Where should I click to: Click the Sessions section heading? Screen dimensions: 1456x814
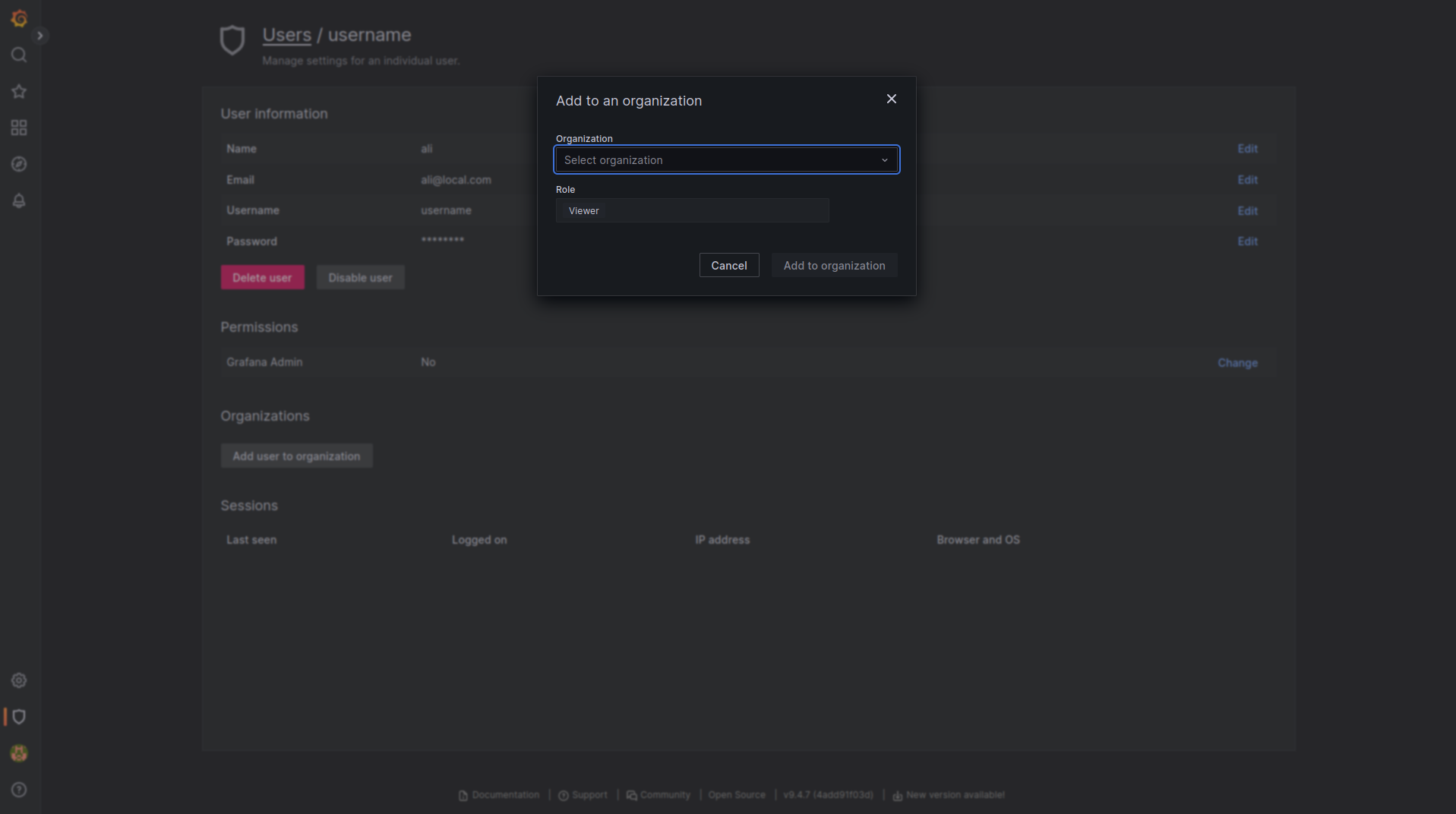coord(249,506)
